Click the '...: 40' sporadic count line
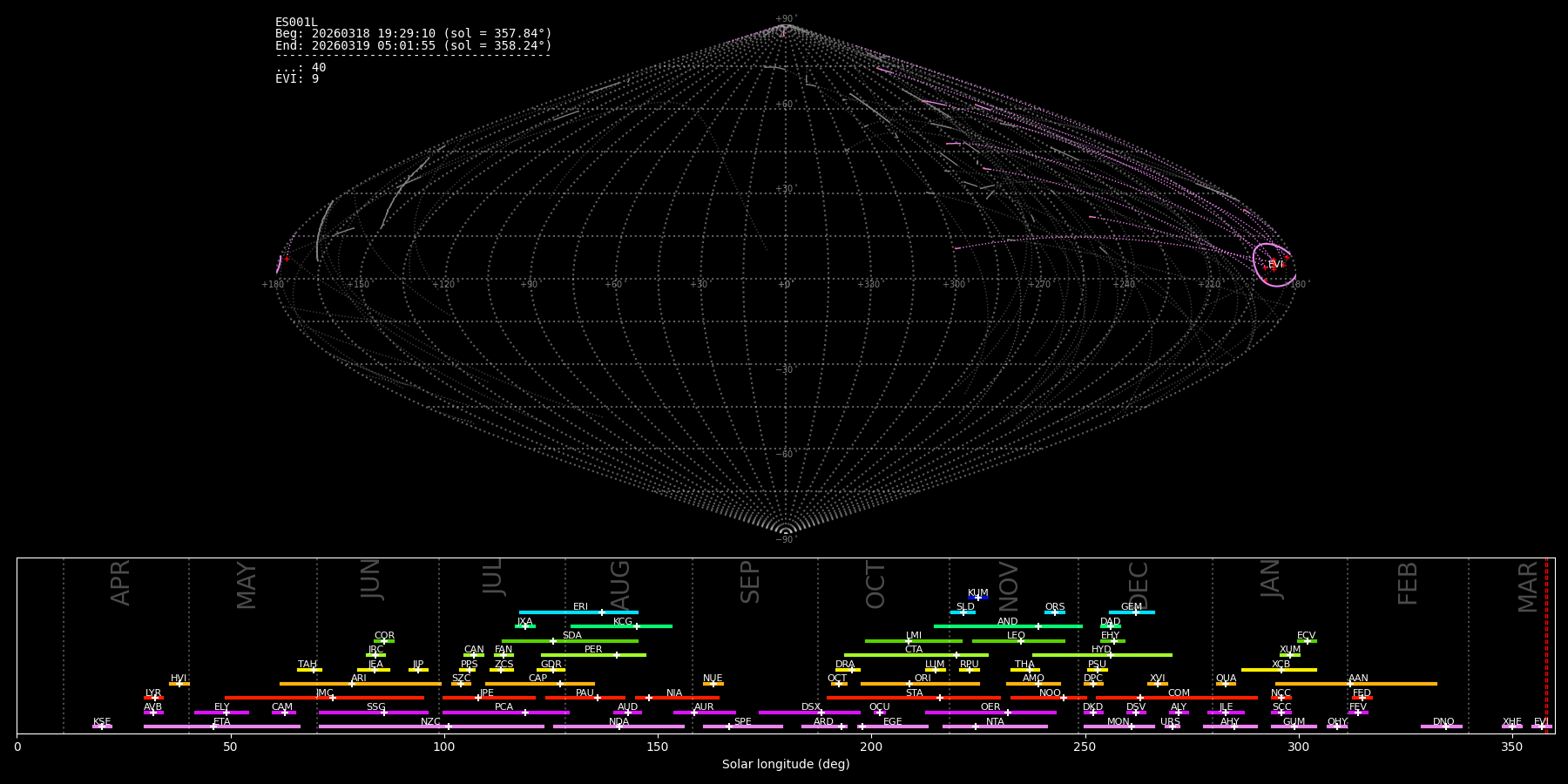This screenshot has width=1568, height=784. point(301,67)
